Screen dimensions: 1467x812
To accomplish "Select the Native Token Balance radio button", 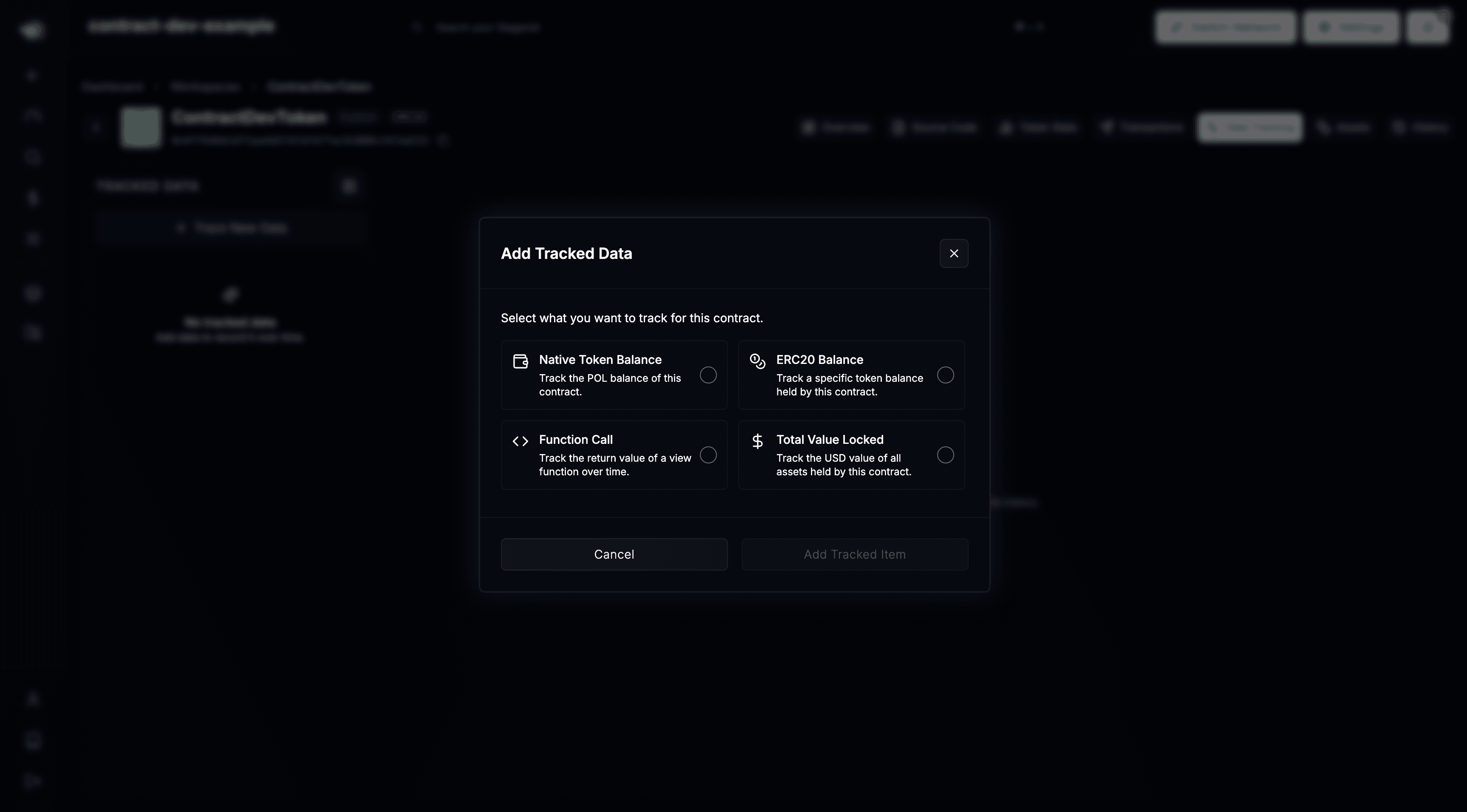I will [x=708, y=375].
